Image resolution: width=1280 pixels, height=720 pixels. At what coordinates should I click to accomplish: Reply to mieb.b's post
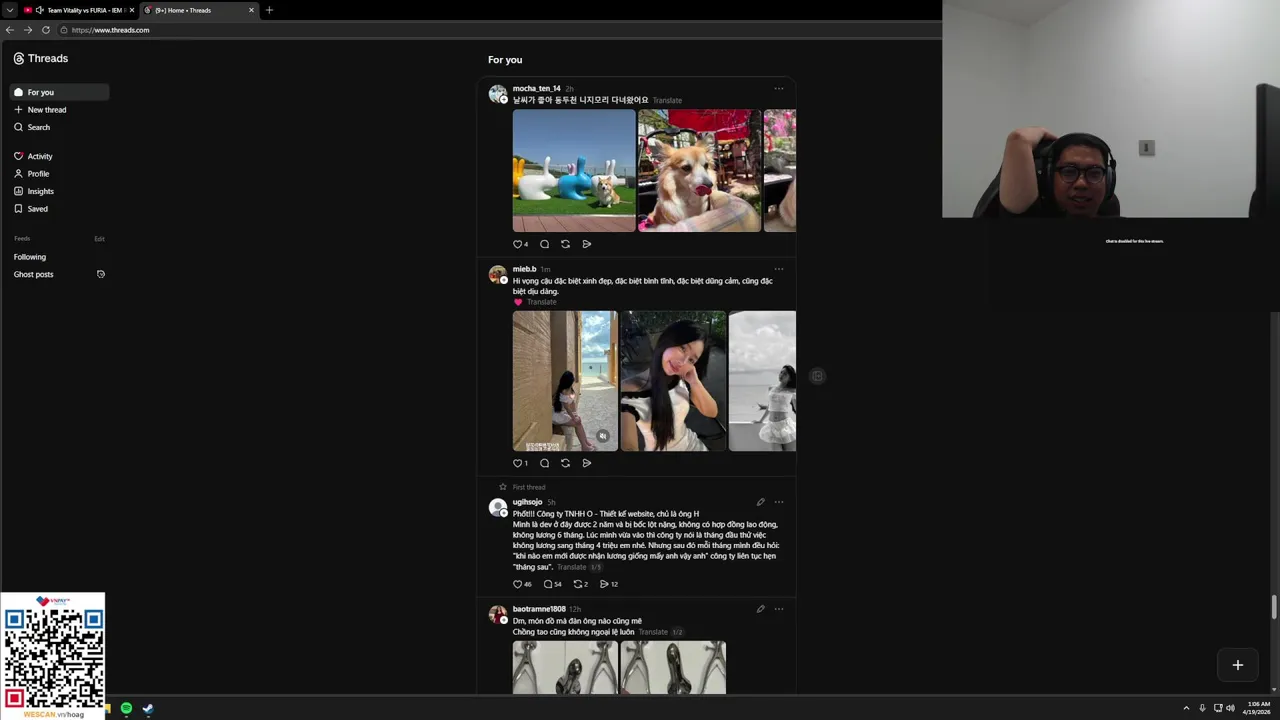tap(544, 463)
